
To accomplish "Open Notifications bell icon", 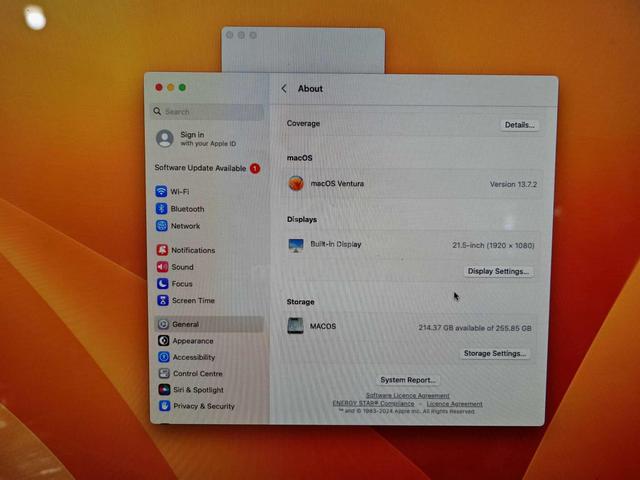I will tap(162, 250).
